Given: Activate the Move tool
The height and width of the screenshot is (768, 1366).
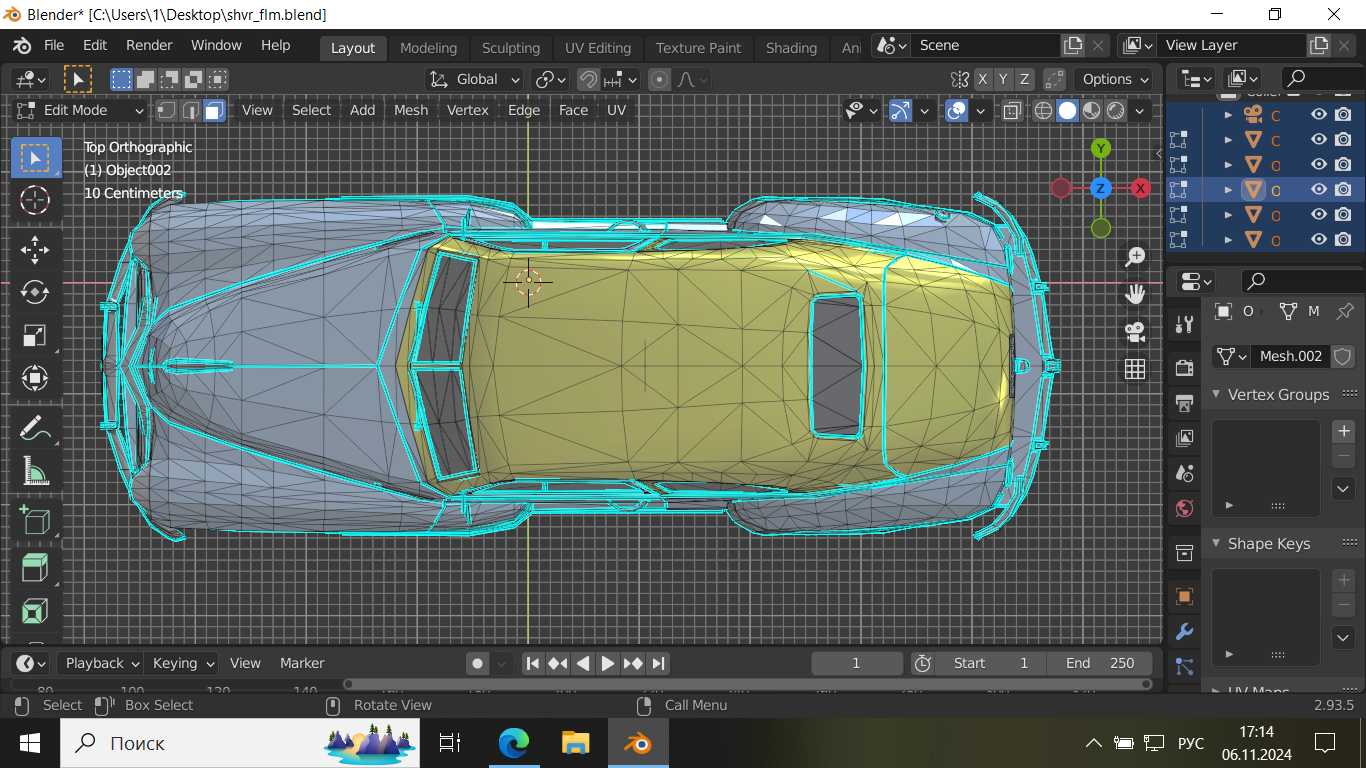Looking at the screenshot, I should pyautogui.click(x=35, y=248).
